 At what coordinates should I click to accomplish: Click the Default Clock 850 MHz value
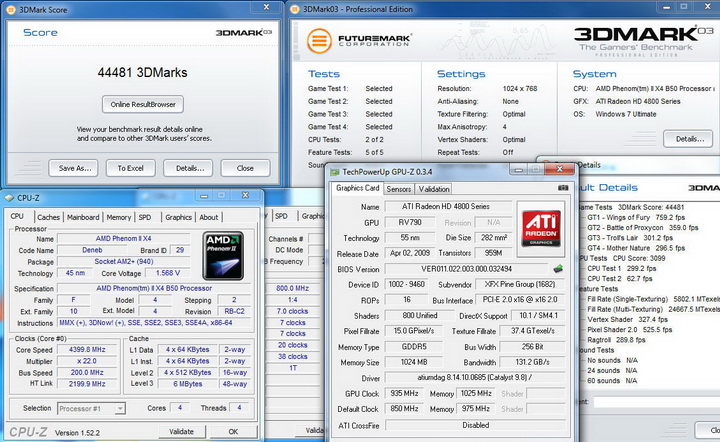404,408
